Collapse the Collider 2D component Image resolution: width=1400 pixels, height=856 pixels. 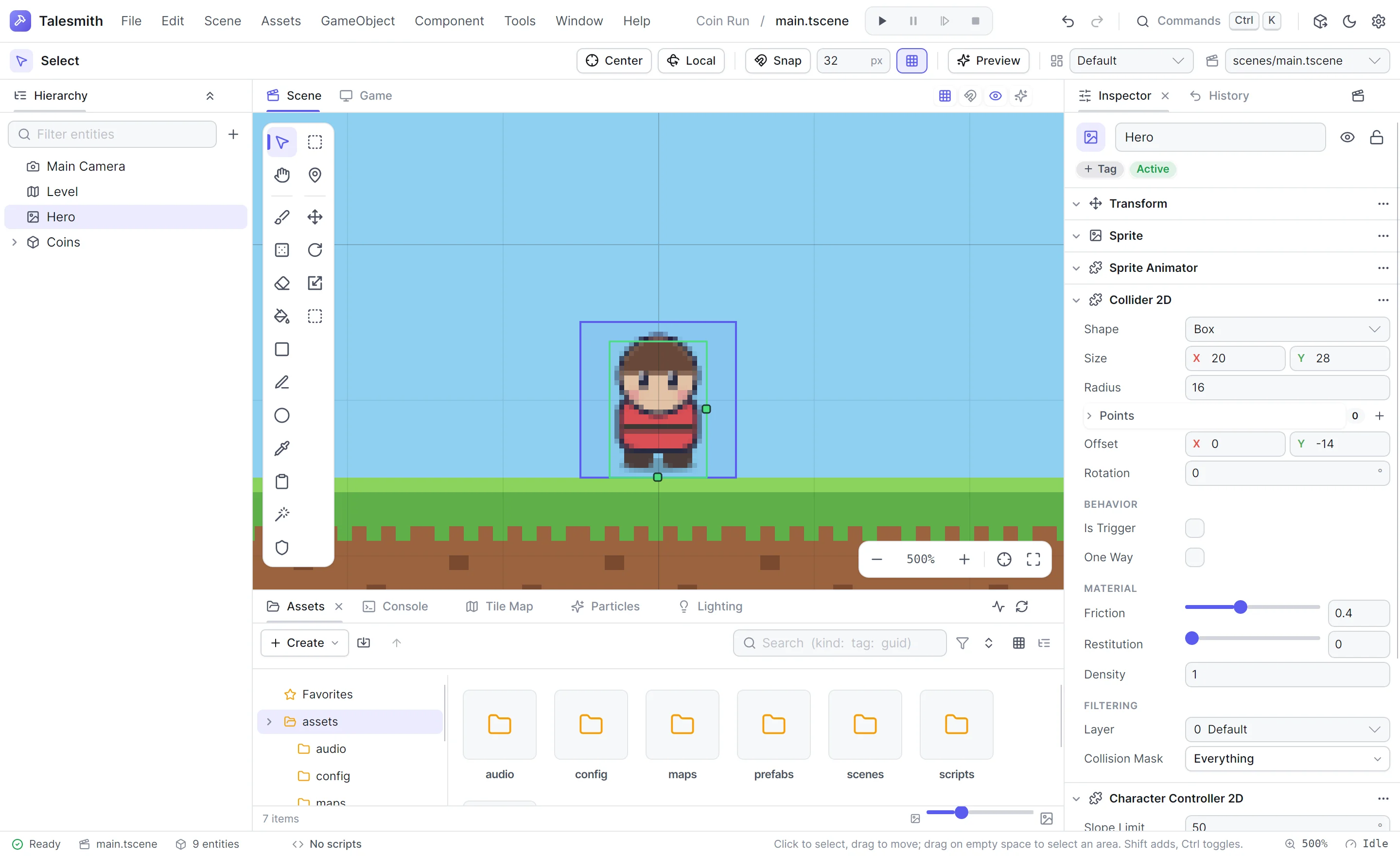click(1076, 300)
